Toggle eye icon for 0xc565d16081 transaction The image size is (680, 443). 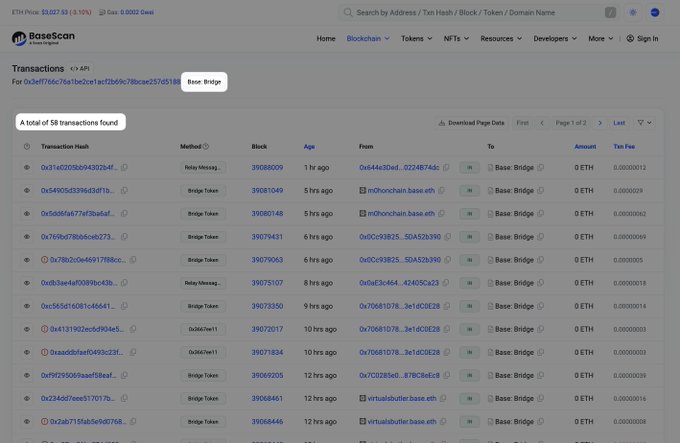(x=27, y=306)
